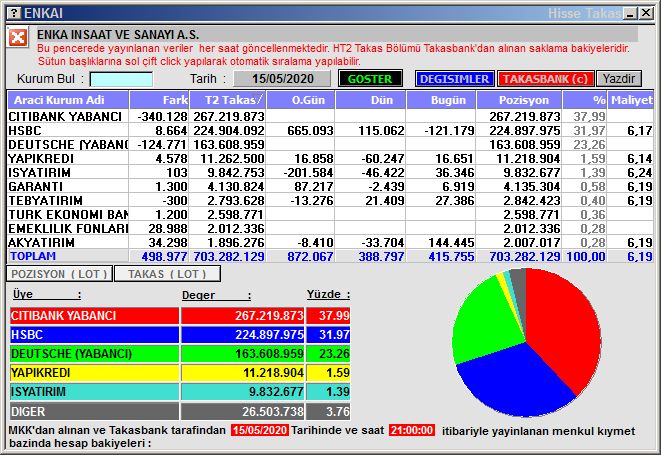Sort by % column header
661x455 pixels.
pyautogui.click(x=585, y=100)
